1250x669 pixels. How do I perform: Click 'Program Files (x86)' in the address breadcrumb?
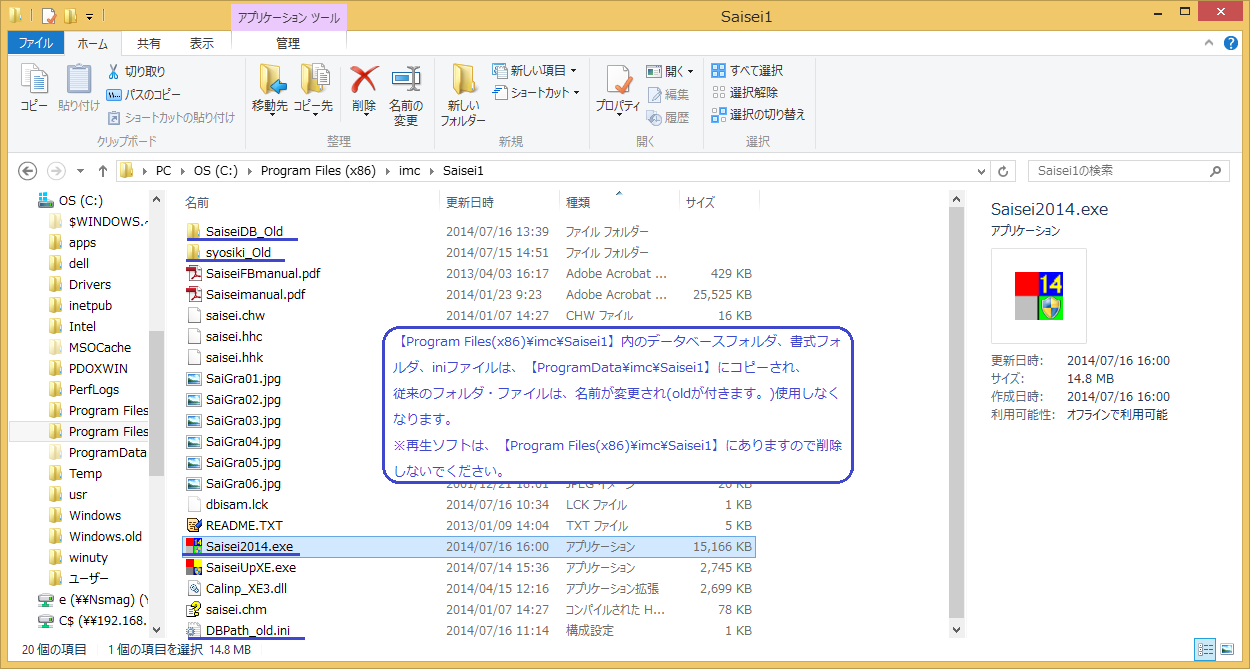317,171
